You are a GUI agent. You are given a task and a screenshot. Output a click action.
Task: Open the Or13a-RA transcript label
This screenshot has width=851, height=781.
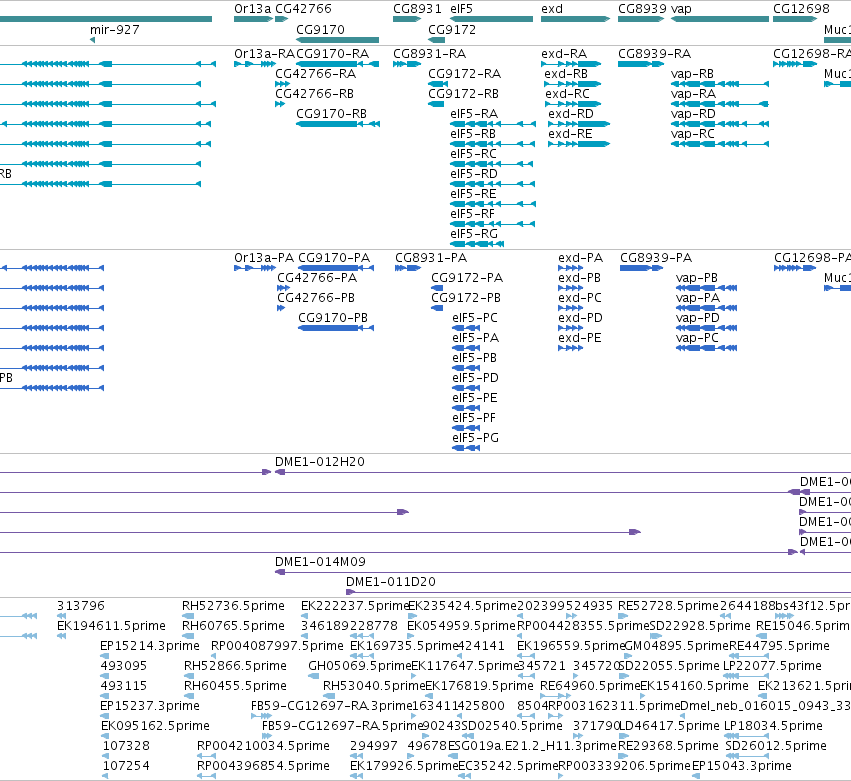[264, 54]
